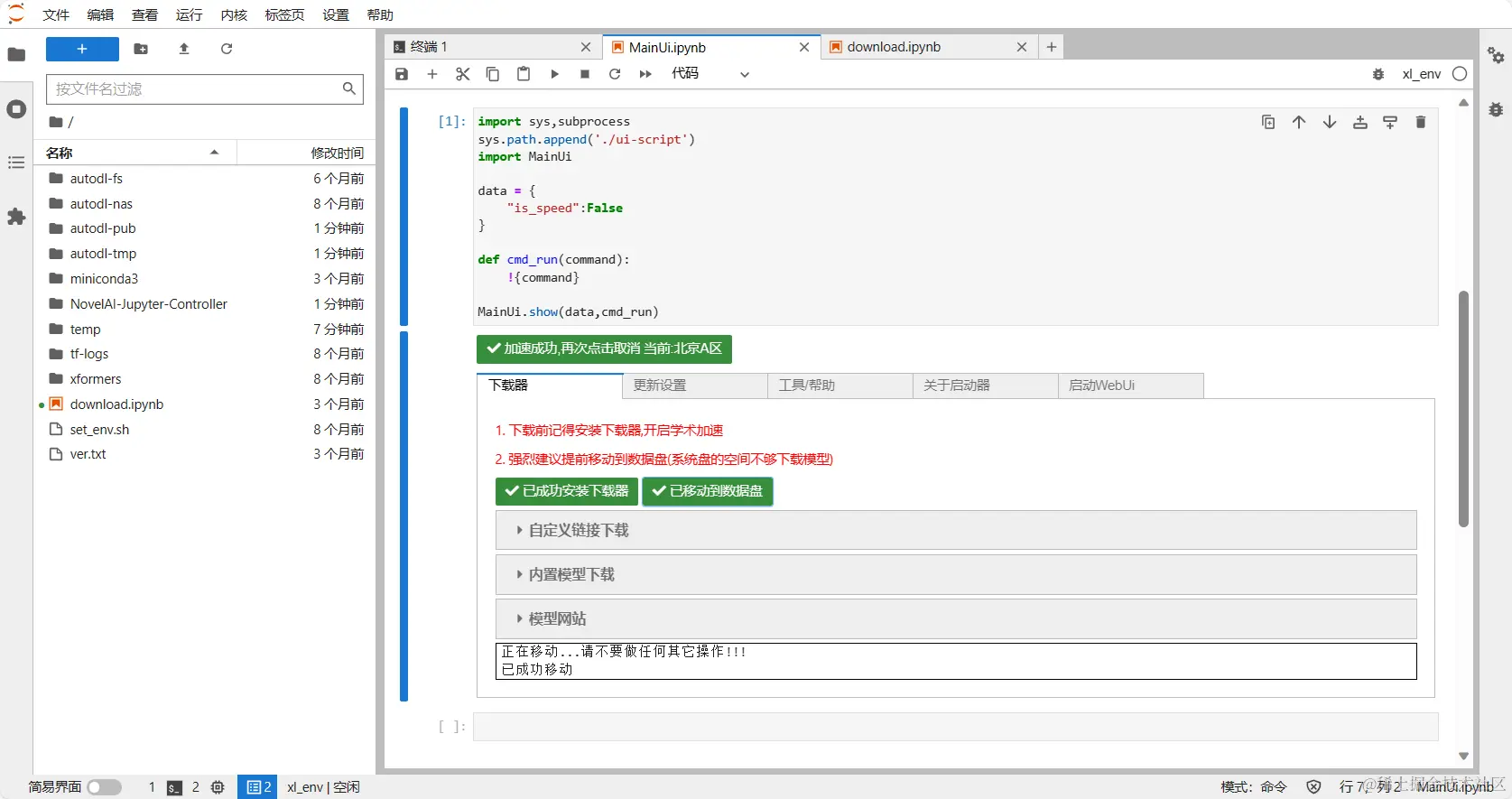
Task: Switch to 更新设置 tab
Action: click(694, 386)
